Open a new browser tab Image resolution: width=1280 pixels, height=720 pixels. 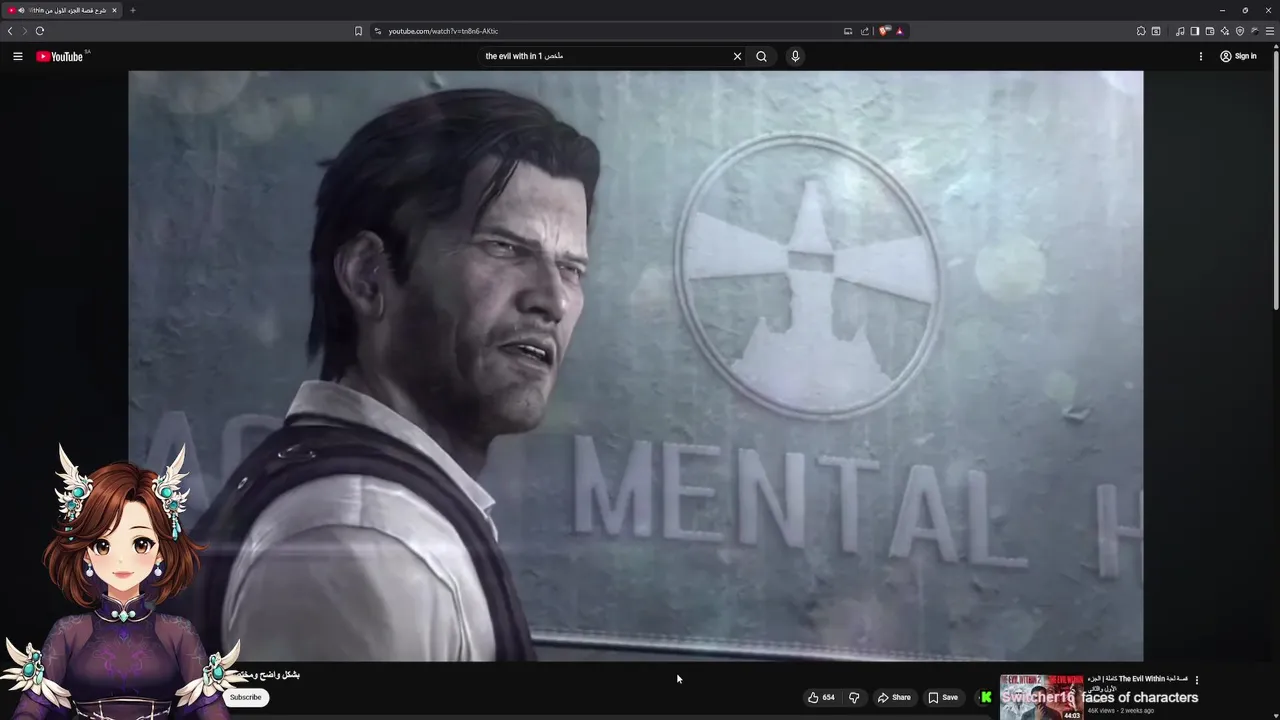pyautogui.click(x=132, y=10)
